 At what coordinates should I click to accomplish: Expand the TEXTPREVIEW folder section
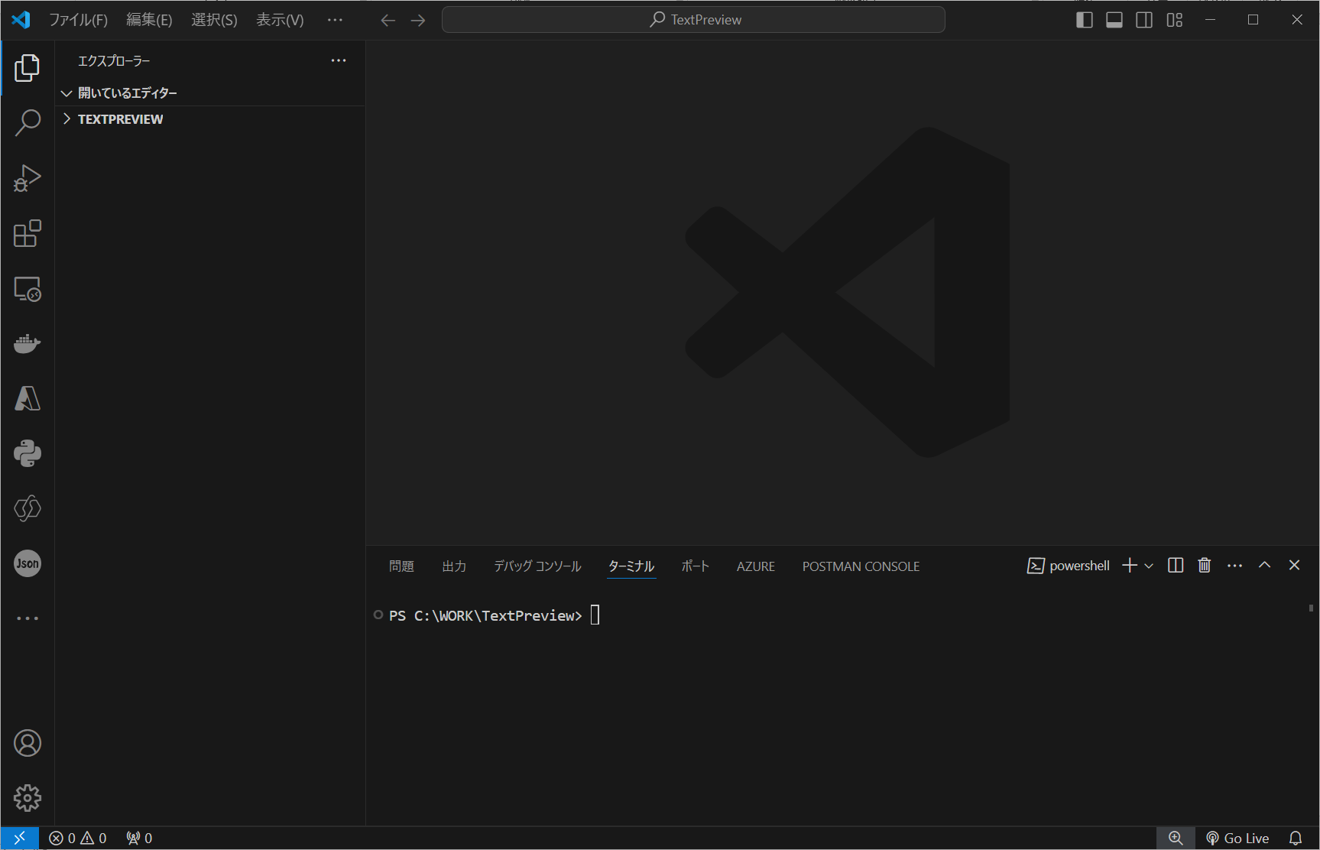click(210, 119)
